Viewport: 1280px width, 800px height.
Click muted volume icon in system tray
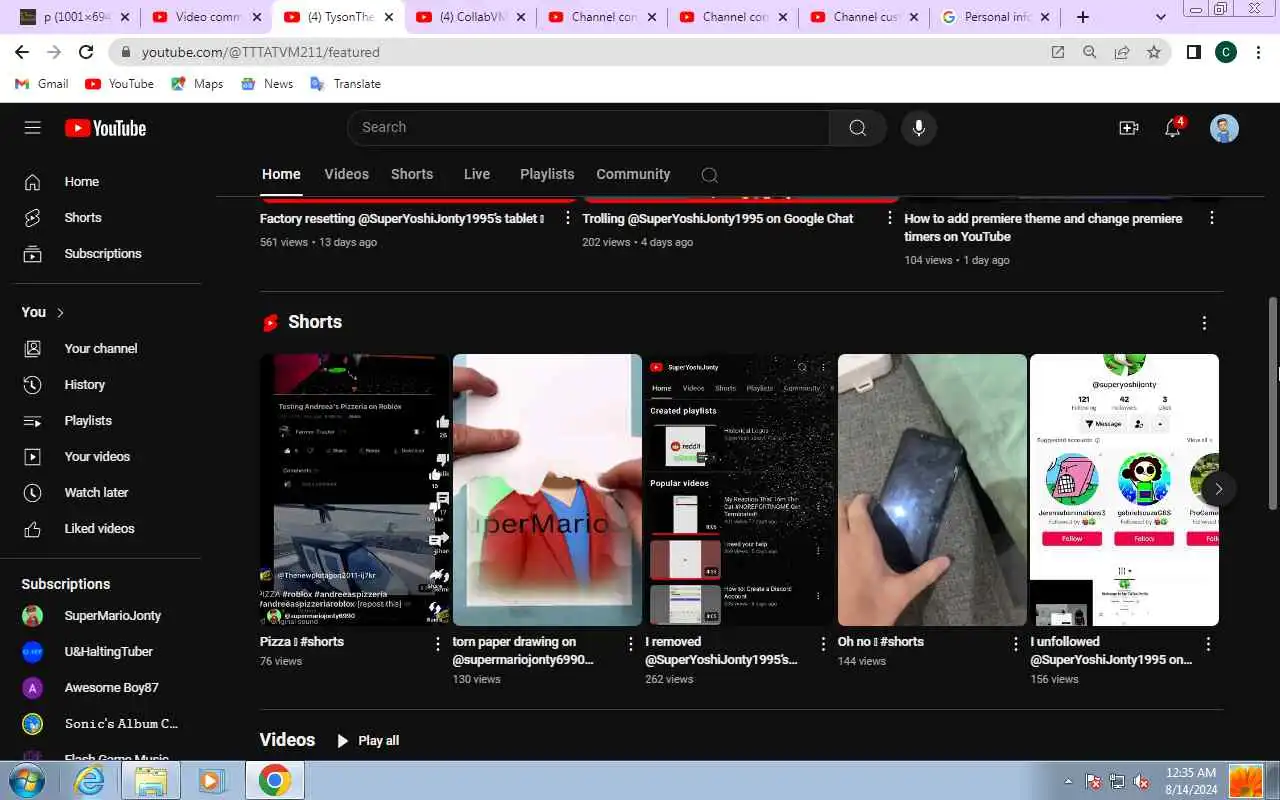pos(1141,781)
